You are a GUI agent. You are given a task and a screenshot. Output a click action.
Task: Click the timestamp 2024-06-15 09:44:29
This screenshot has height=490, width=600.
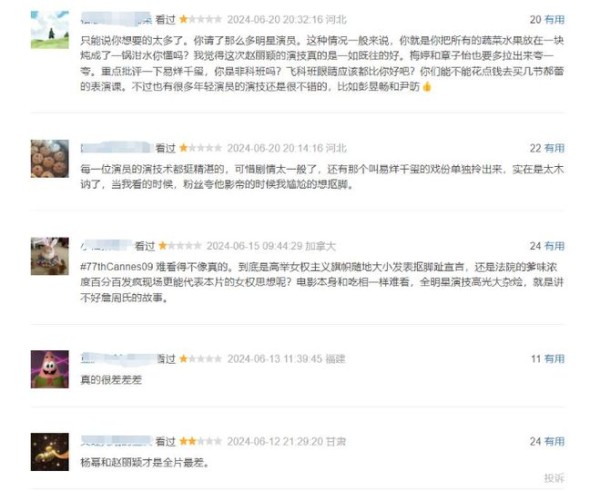[x=254, y=246]
